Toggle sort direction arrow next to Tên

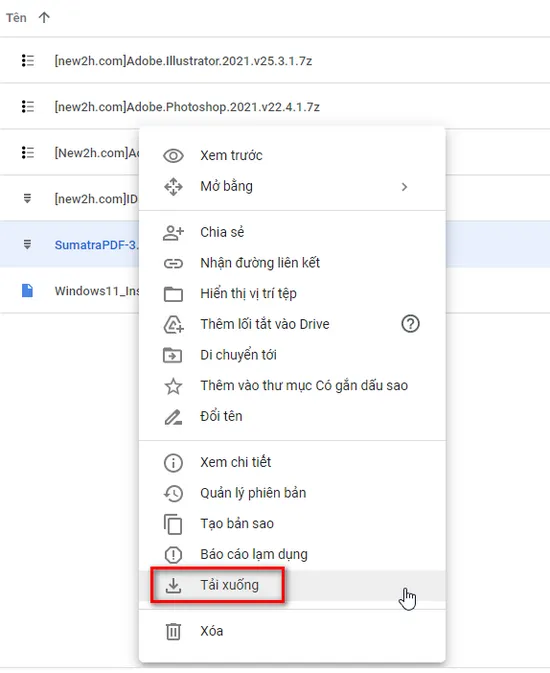click(44, 18)
